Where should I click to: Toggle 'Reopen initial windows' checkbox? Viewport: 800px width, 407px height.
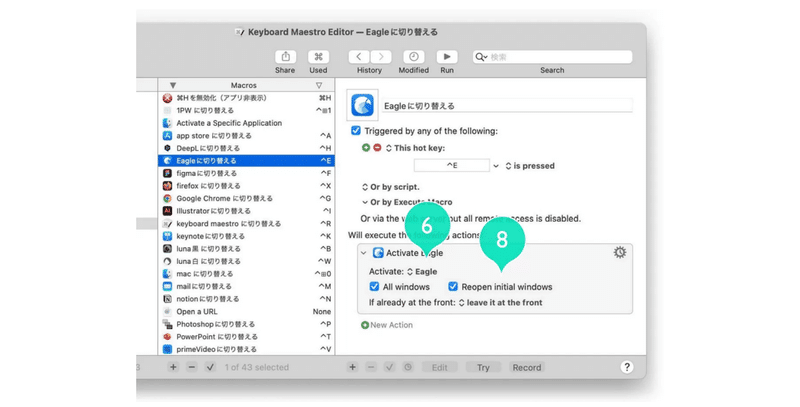pos(453,286)
